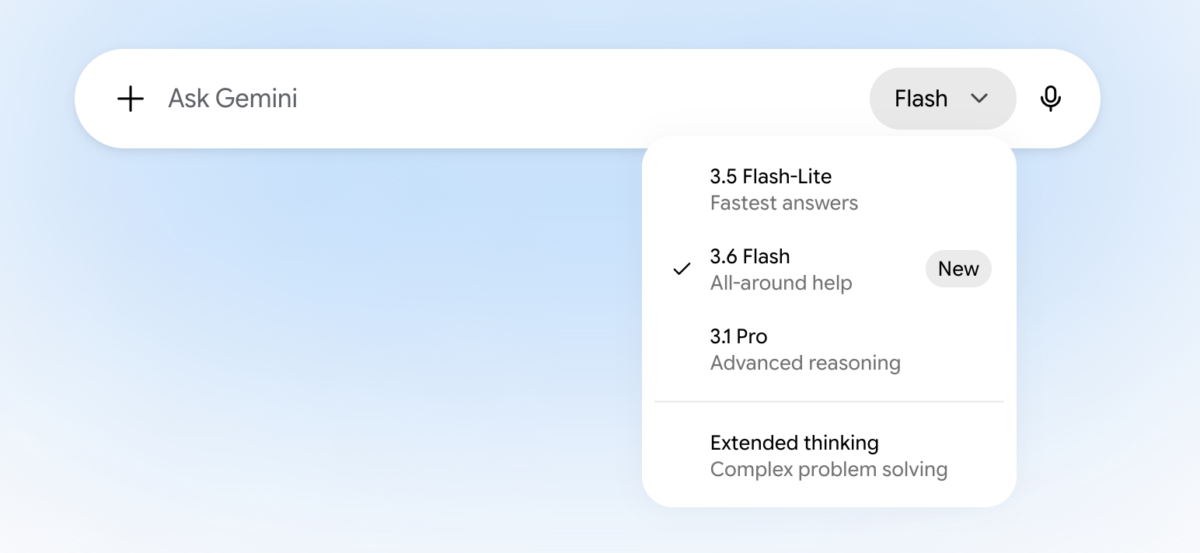Collapse the model menu using the chevron arrow
Screen dimensions: 1200x553
[x=979, y=98]
